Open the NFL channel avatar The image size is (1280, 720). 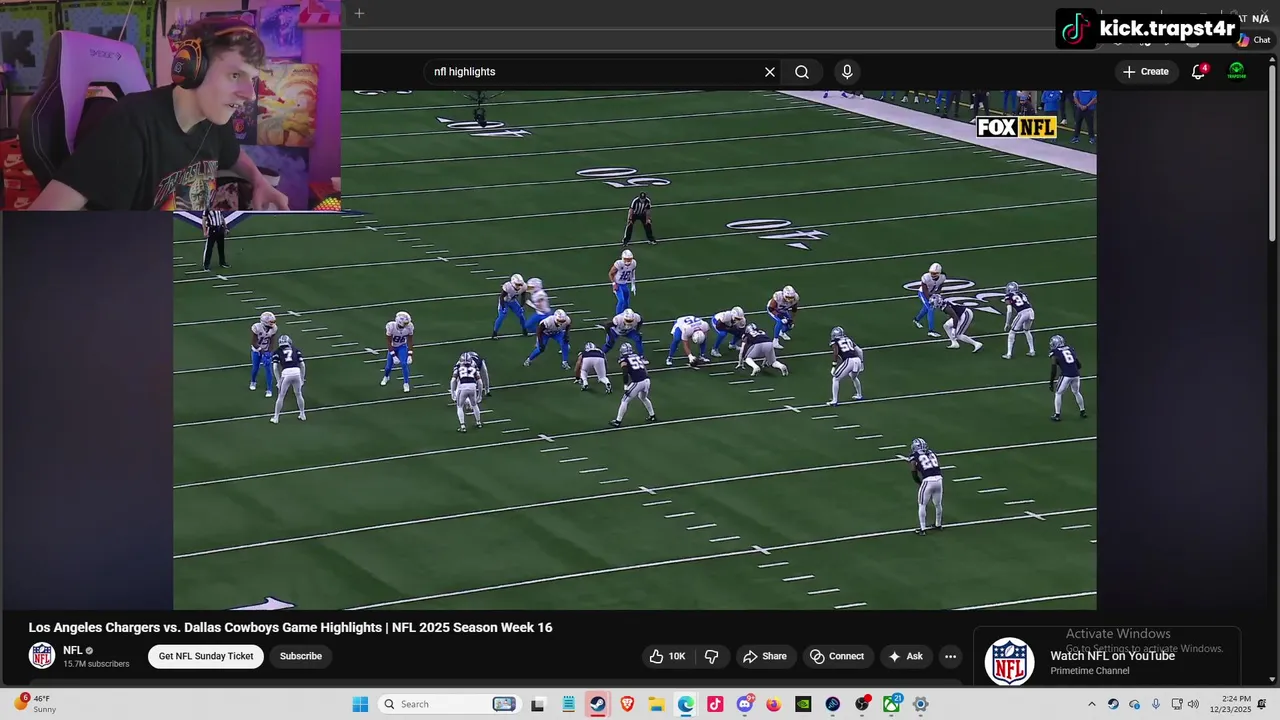[42, 656]
